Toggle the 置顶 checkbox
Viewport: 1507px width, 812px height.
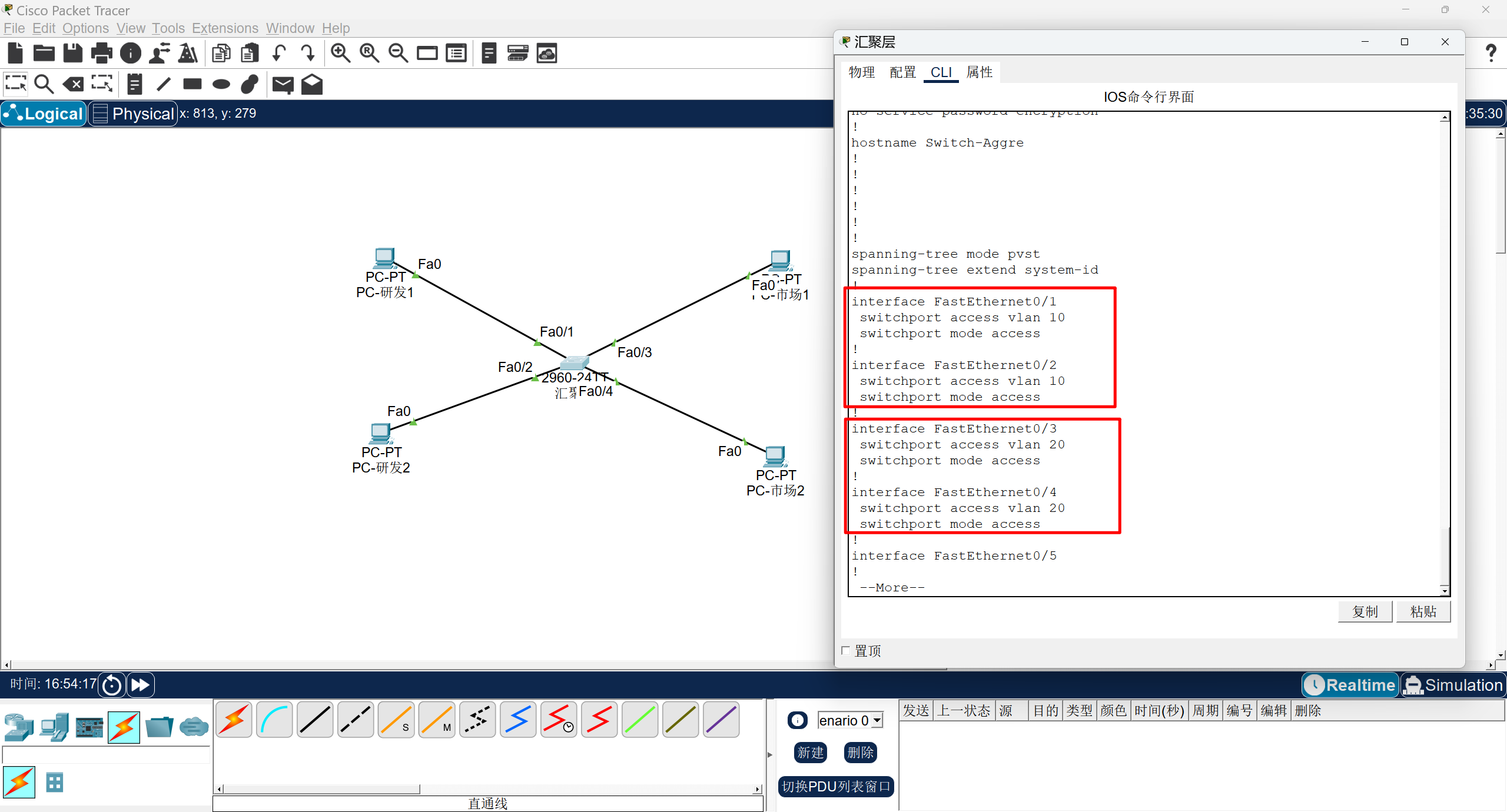pos(846,650)
